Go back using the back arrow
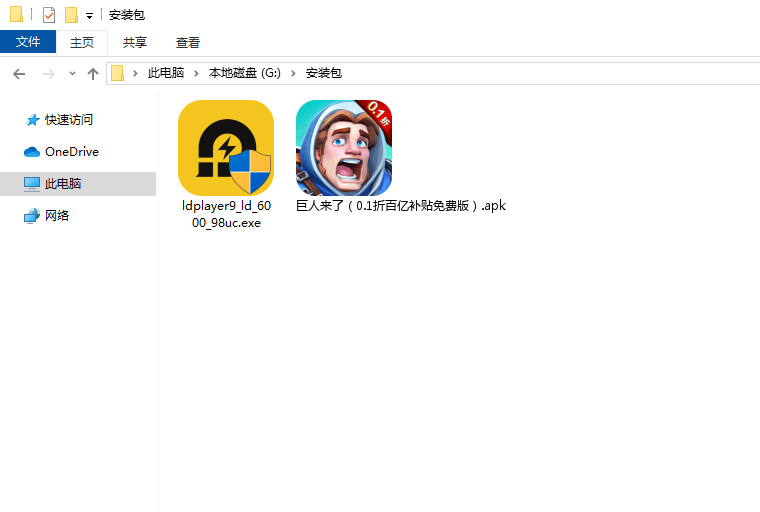The image size is (760, 512). pos(19,74)
